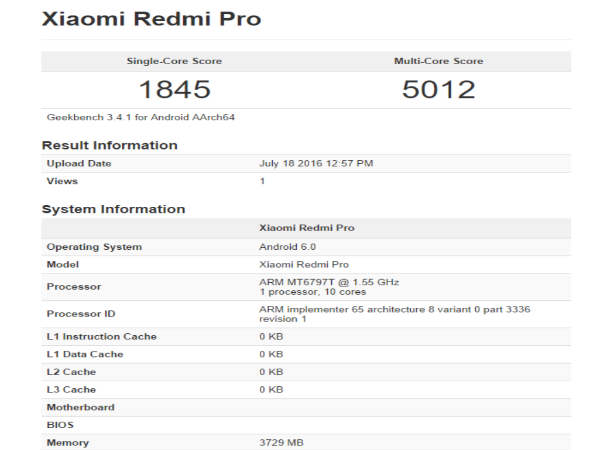The width and height of the screenshot is (600, 450).
Task: Select the Views row label
Action: tap(62, 181)
